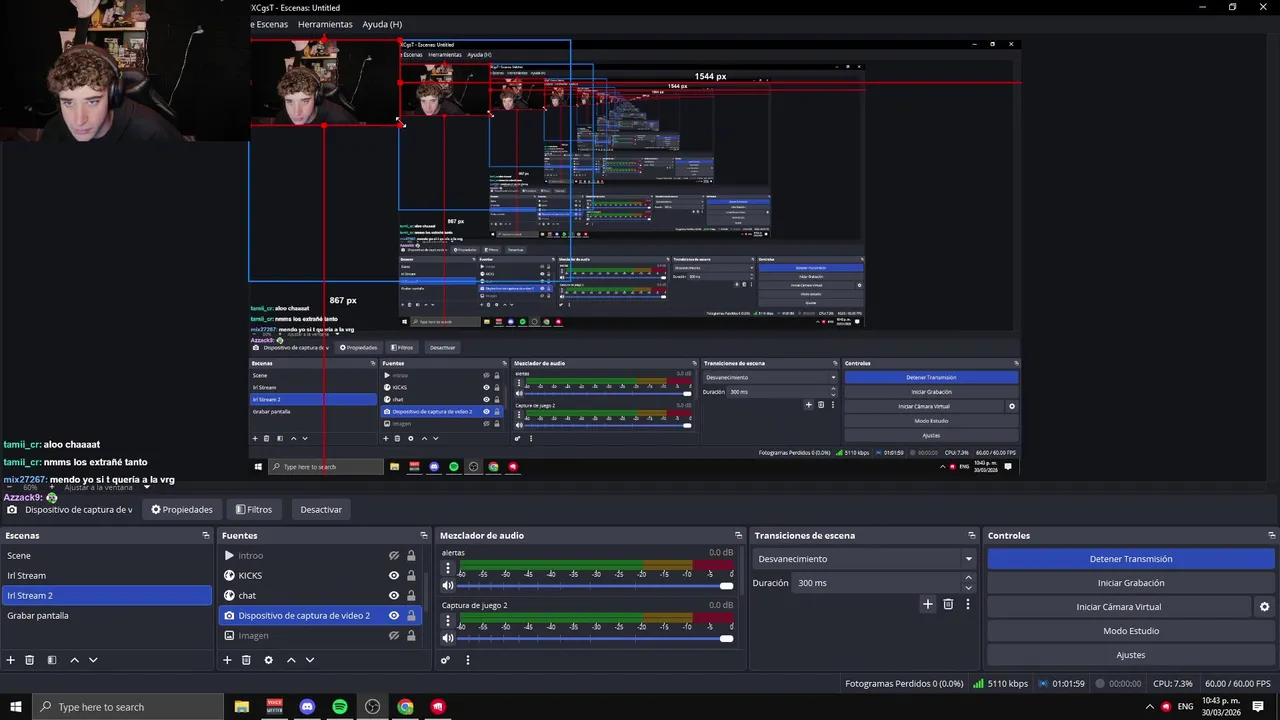Click the Windows taskbar search box
The height and width of the screenshot is (720, 1280).
tap(128, 707)
